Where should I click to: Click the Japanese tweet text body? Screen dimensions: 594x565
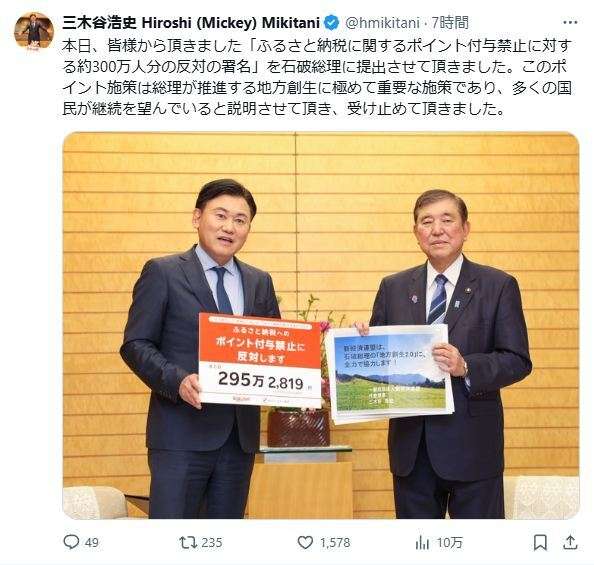point(316,77)
